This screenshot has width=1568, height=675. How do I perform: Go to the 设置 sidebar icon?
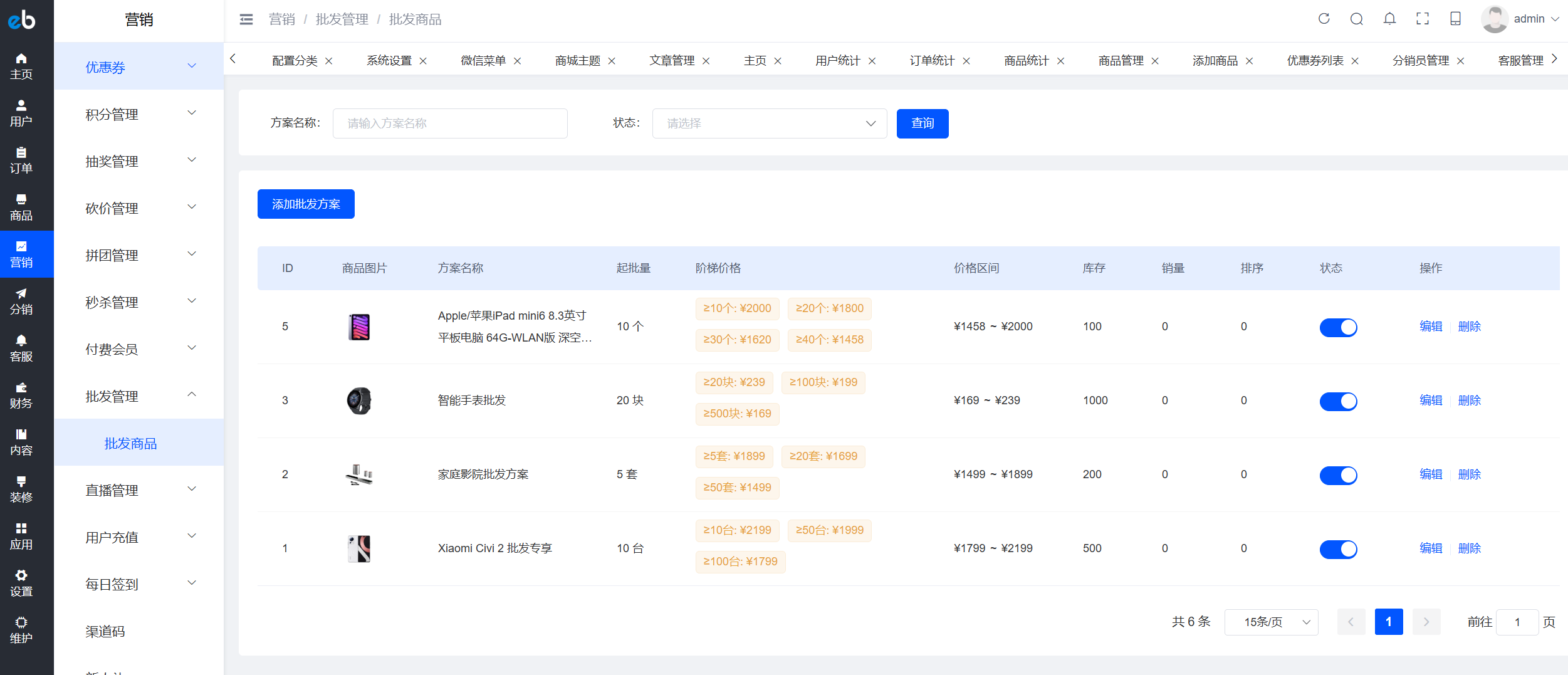(21, 583)
